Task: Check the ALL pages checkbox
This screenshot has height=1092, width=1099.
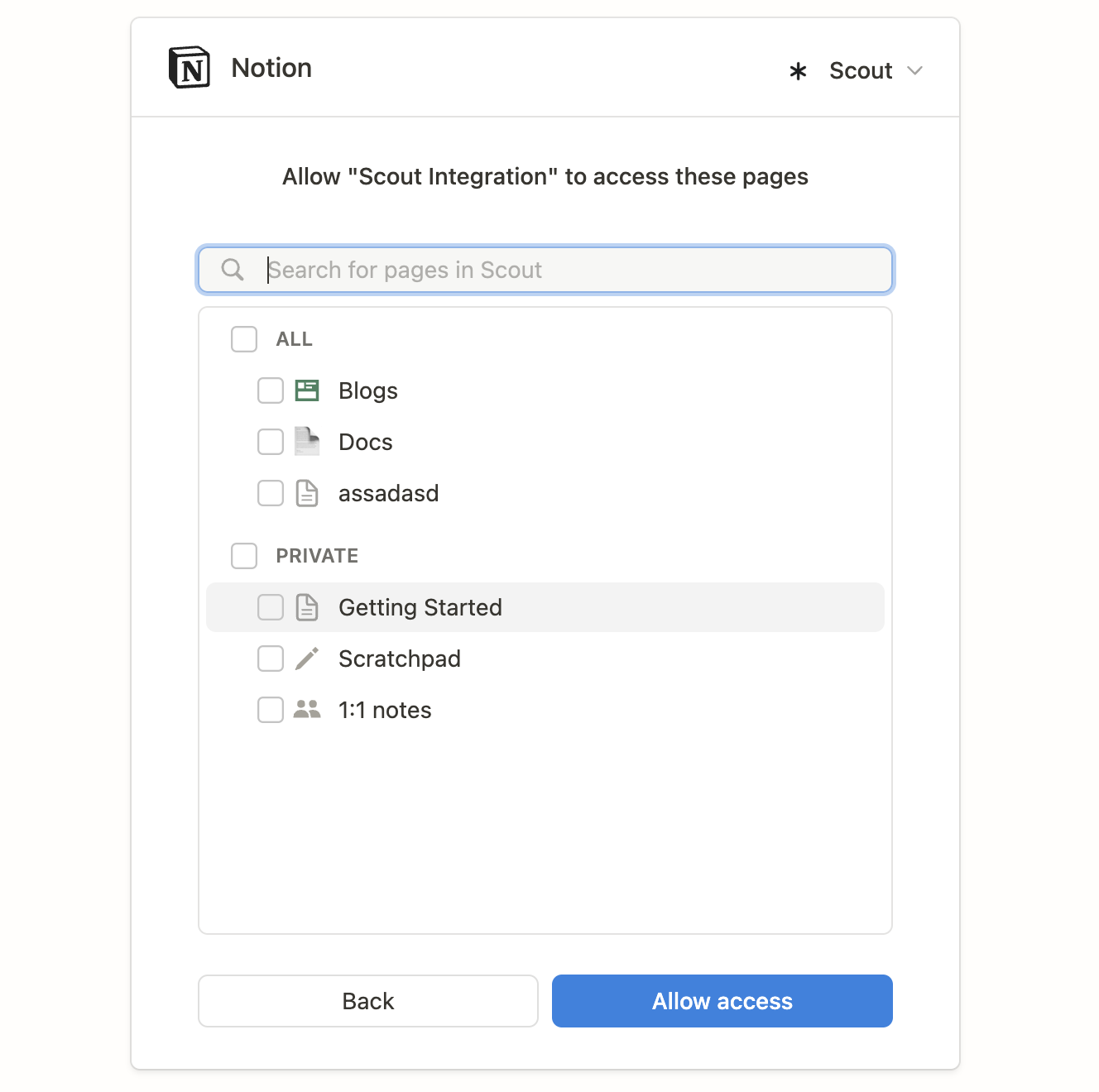Action: point(244,339)
